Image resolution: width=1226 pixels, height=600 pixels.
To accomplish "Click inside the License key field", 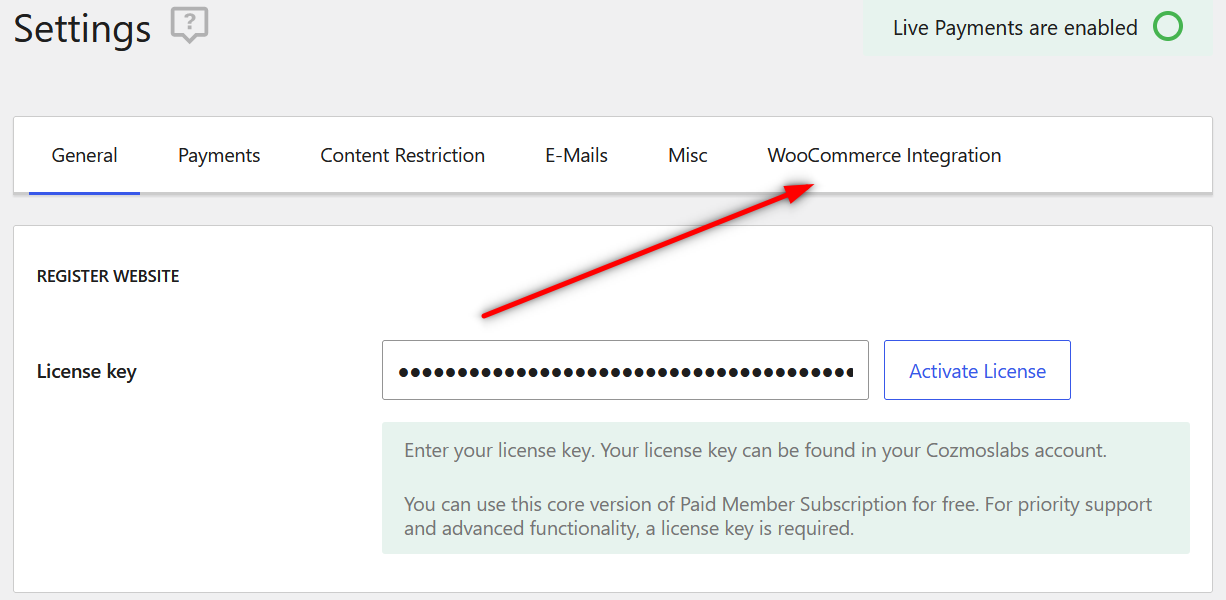I will (625, 370).
